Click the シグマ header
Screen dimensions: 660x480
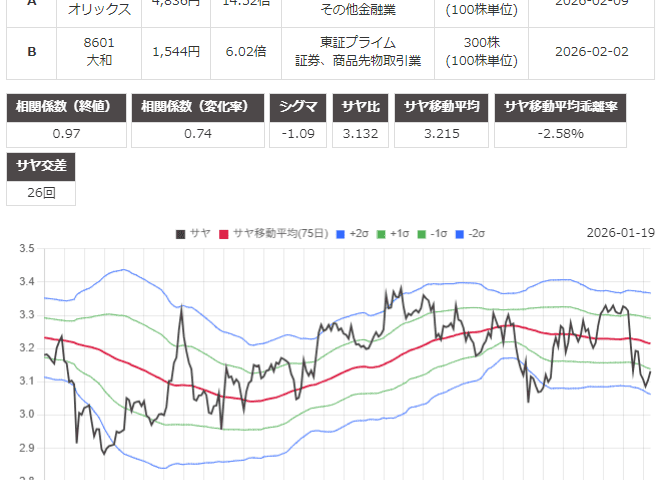[298, 108]
